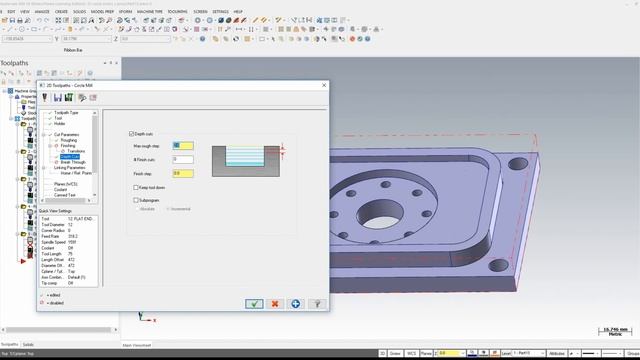Collapse the Finishing tree node
Viewport: 640px width, 360px height.
50,146
